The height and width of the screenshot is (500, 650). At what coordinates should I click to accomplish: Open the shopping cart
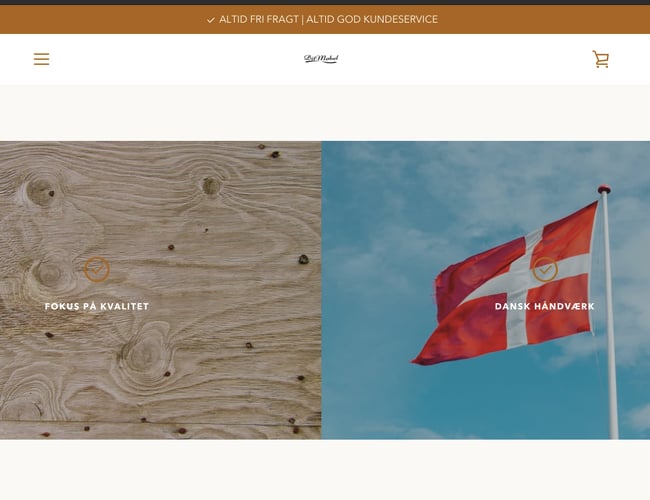(x=601, y=59)
